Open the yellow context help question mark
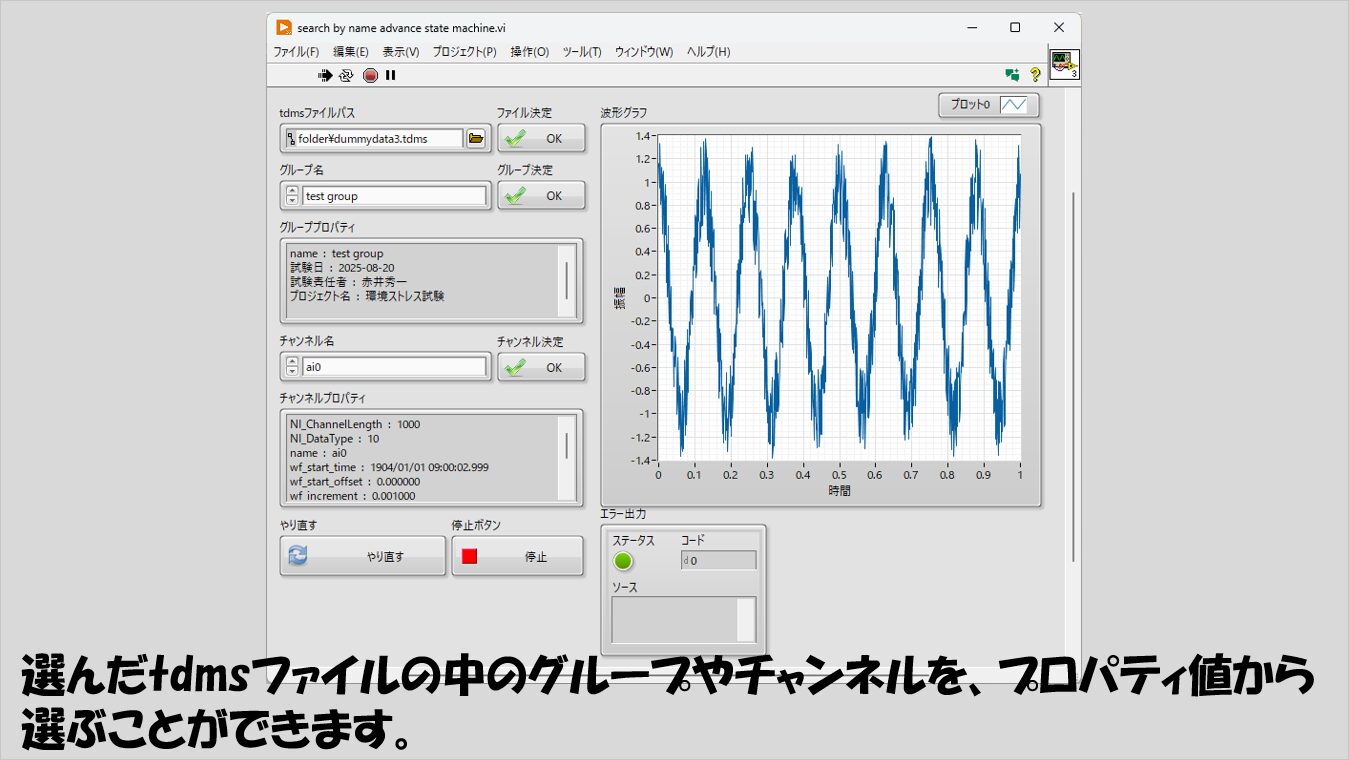Image resolution: width=1349 pixels, height=760 pixels. coord(1035,74)
